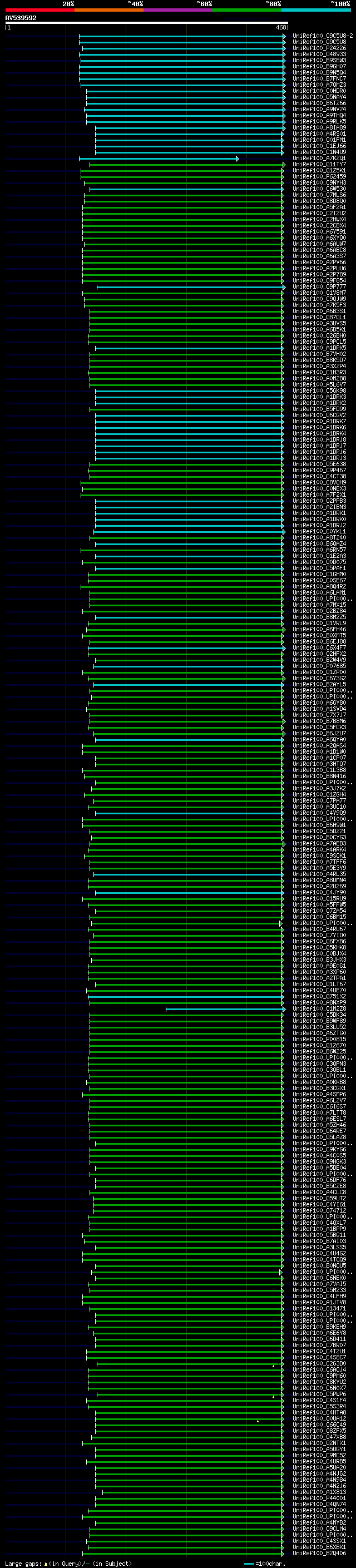Click label UniRef100_Q8D800
Image resolution: width=356 pixels, height=1568 pixels.
(x=319, y=201)
